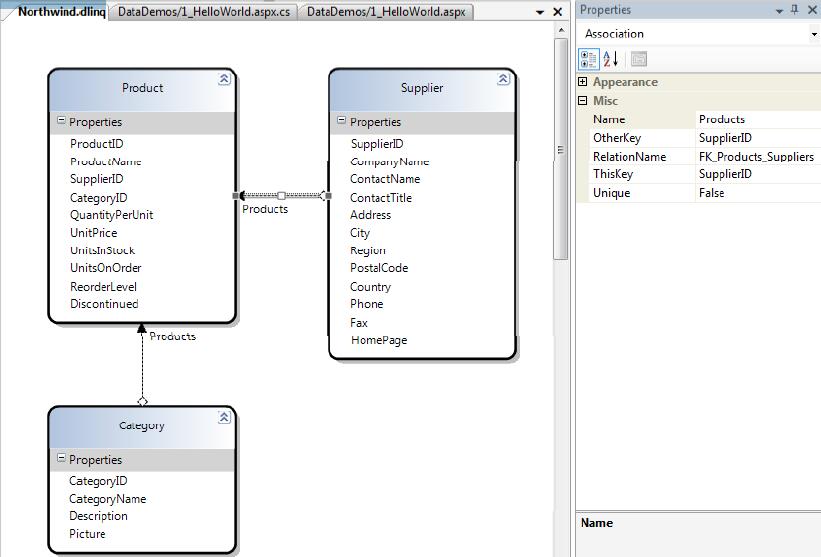Select the Unique property label

[x=612, y=193]
